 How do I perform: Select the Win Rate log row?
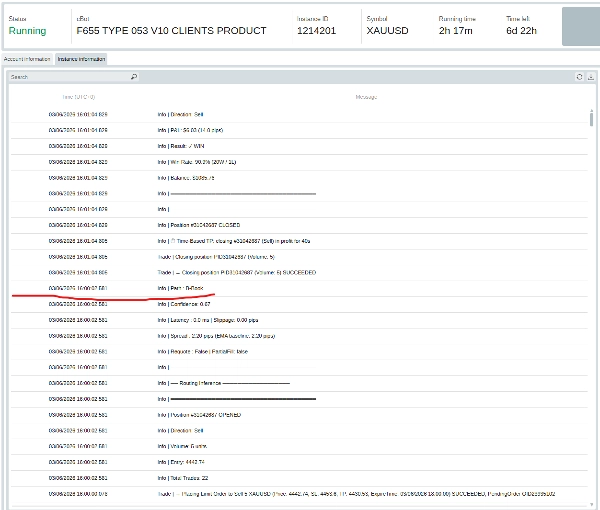299,162
